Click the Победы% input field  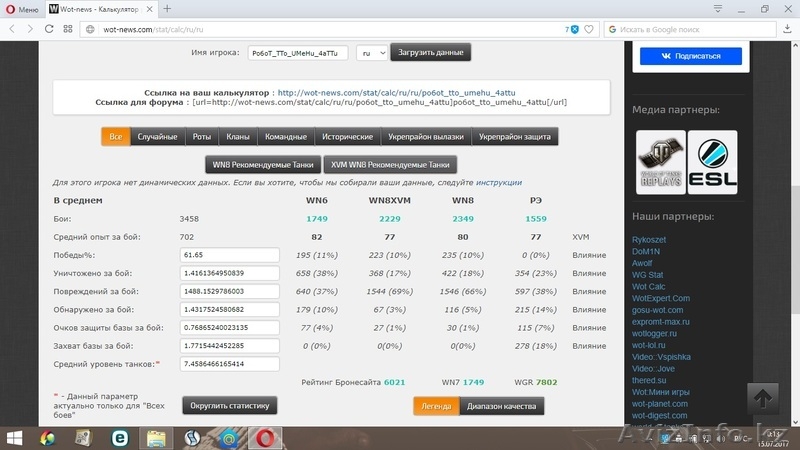pyautogui.click(x=229, y=255)
